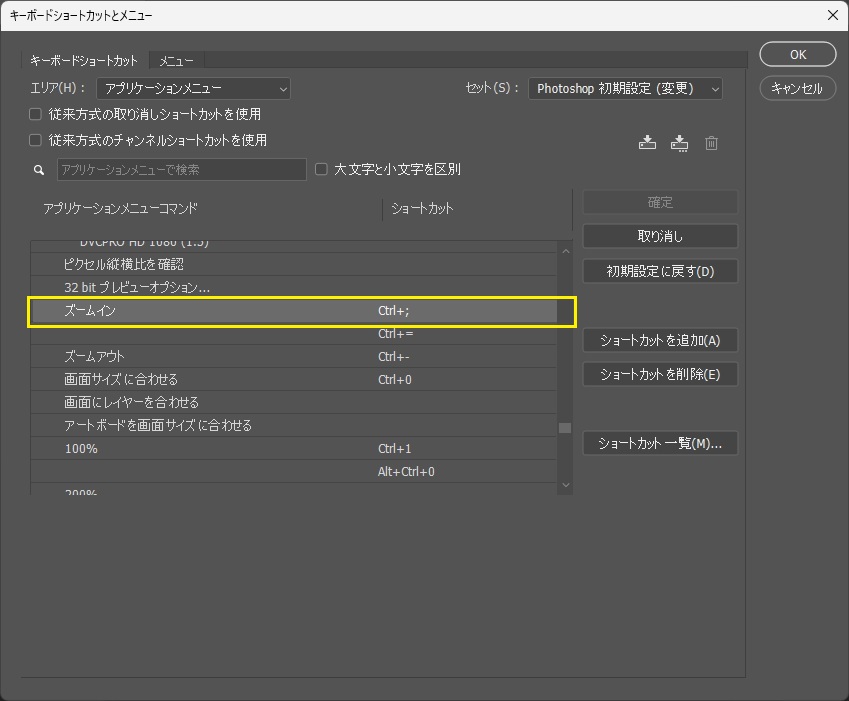Click the アプリケーションメニューで検索 search field
This screenshot has height=701, width=849.
[181, 170]
